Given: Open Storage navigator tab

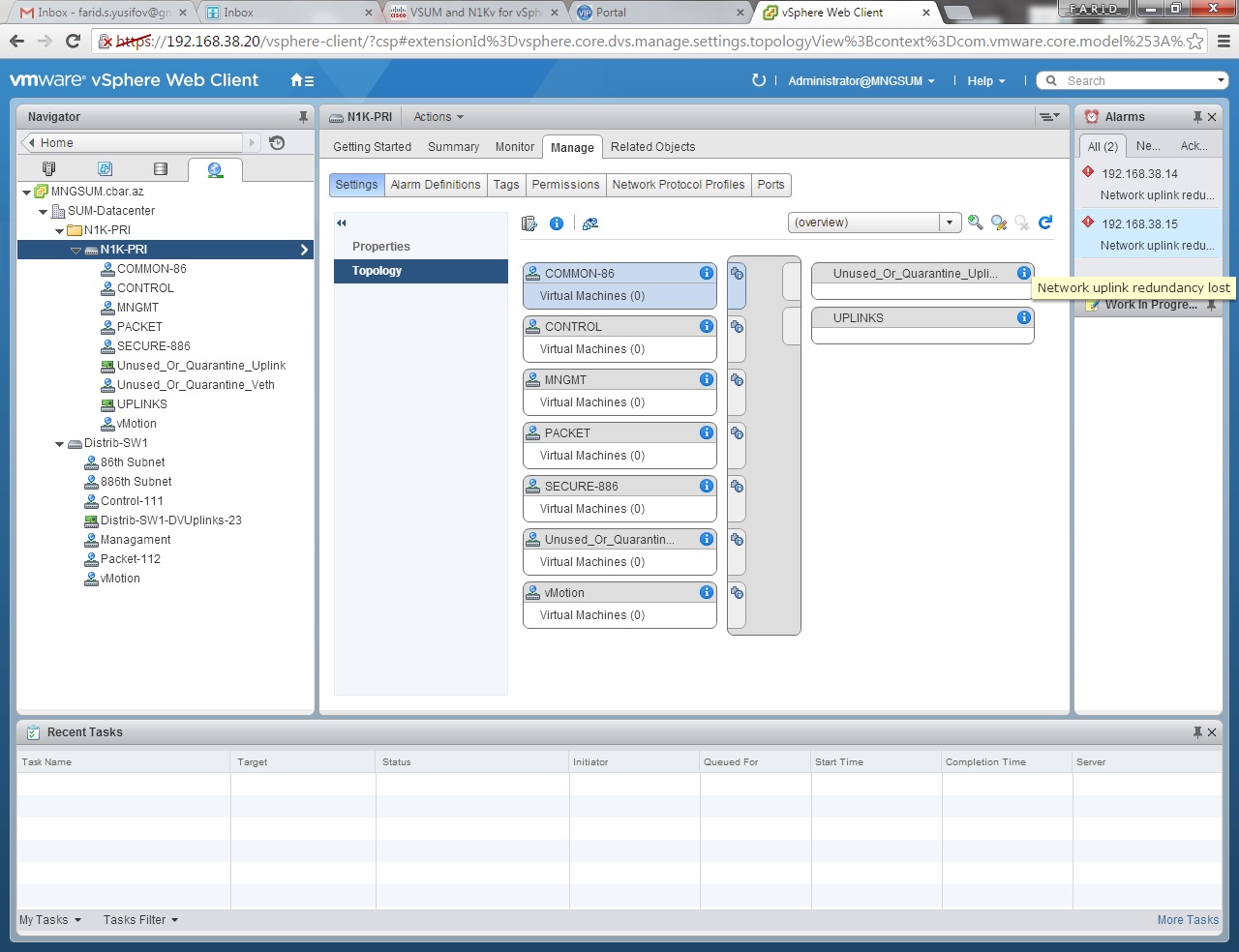Looking at the screenshot, I should tap(161, 169).
